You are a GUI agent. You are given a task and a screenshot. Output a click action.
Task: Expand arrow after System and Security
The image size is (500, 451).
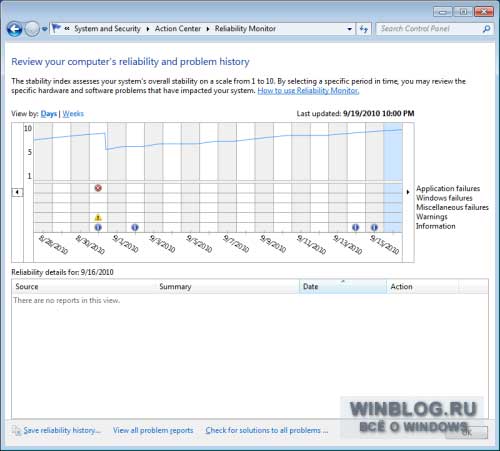(x=148, y=29)
